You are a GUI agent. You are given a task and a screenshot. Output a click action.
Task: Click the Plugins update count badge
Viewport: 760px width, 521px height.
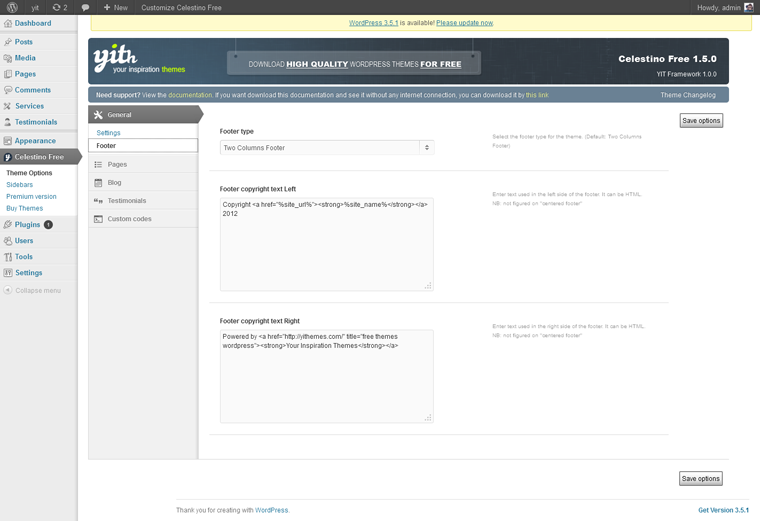(x=48, y=224)
